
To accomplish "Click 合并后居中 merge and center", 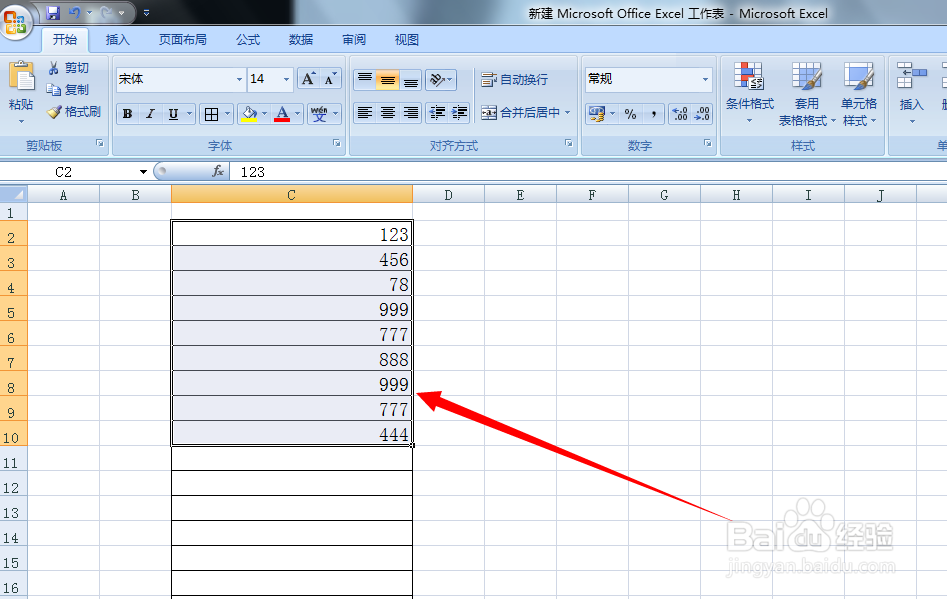I will (x=521, y=112).
